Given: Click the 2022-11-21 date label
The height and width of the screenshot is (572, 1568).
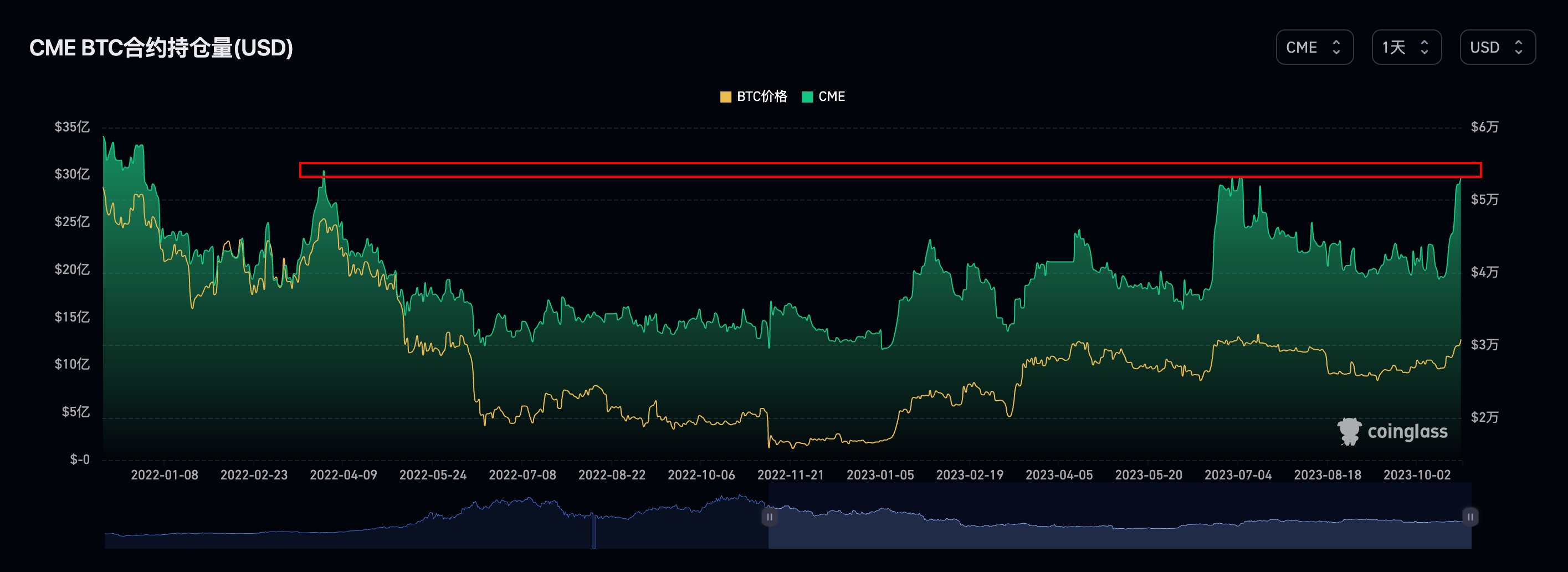Looking at the screenshot, I should click(x=791, y=475).
